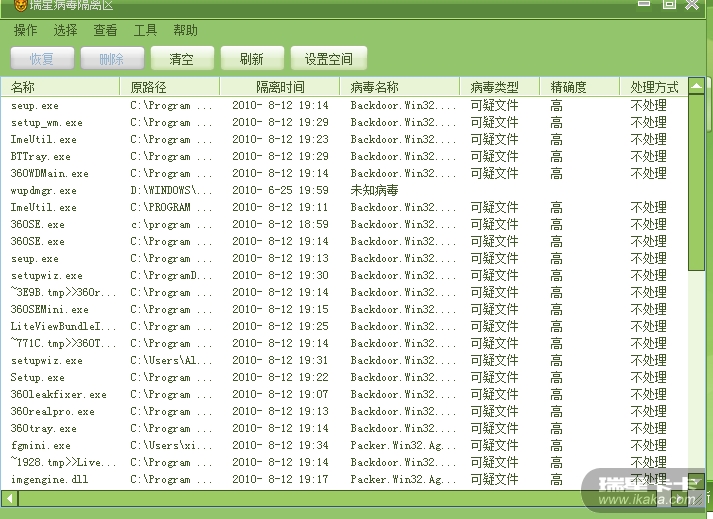Click the Rising lion icon in title bar
This screenshot has height=519, width=713.
click(x=20, y=5)
